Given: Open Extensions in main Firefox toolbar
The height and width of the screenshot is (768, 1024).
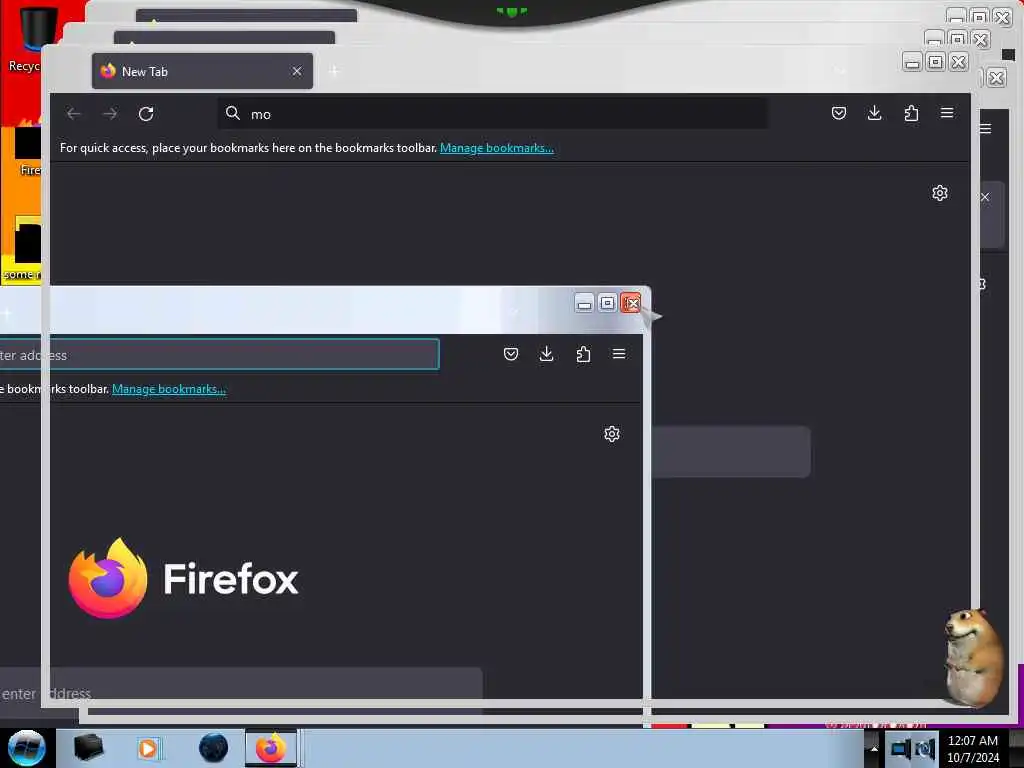Looking at the screenshot, I should tap(911, 114).
